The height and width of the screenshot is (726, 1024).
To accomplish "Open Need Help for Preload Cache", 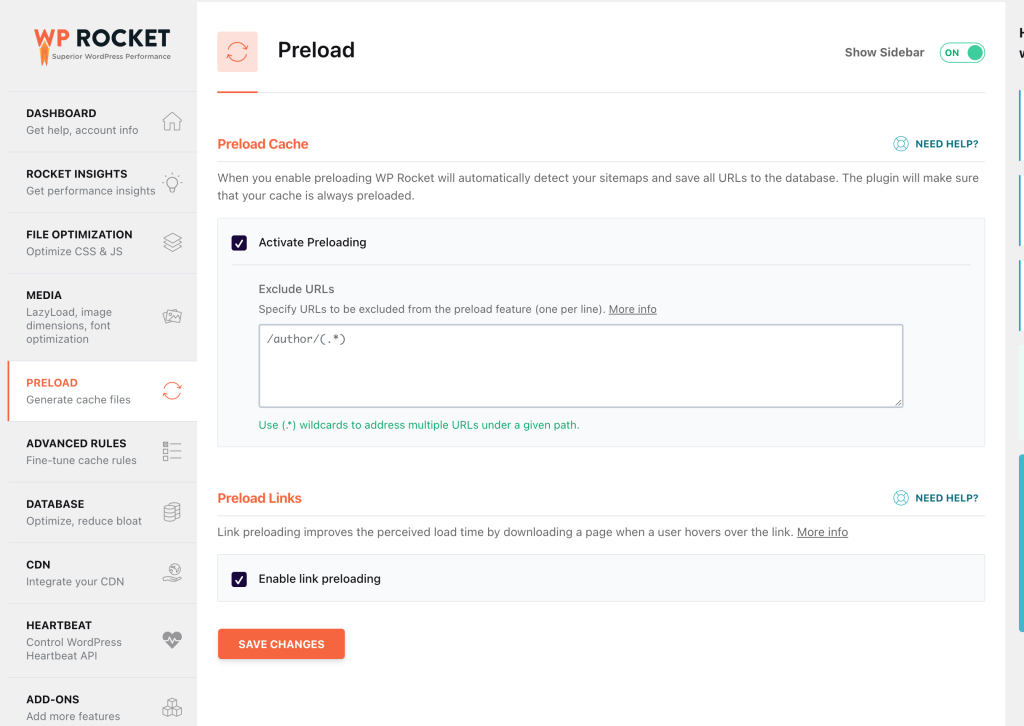I will [x=936, y=144].
